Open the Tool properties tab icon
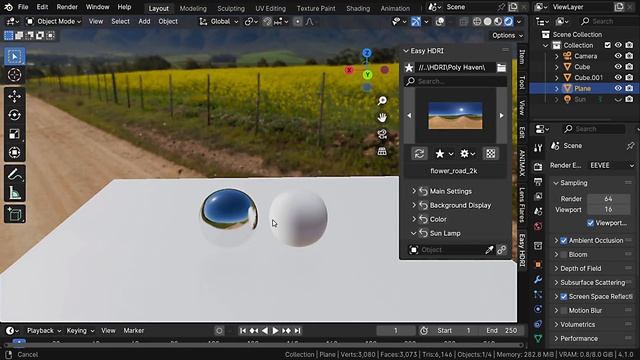Screen dimensions: 640x360 click(538, 148)
